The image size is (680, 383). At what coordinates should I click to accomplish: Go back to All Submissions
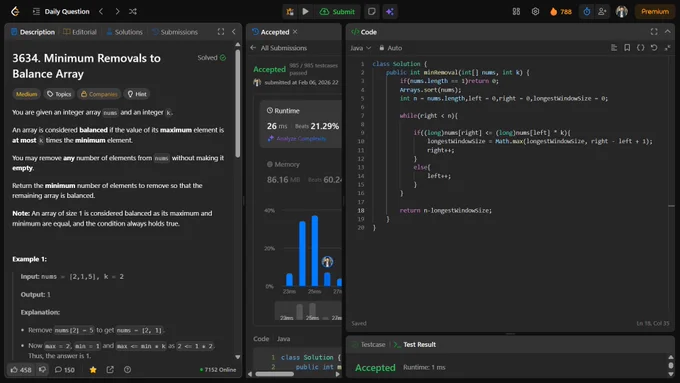(279, 48)
